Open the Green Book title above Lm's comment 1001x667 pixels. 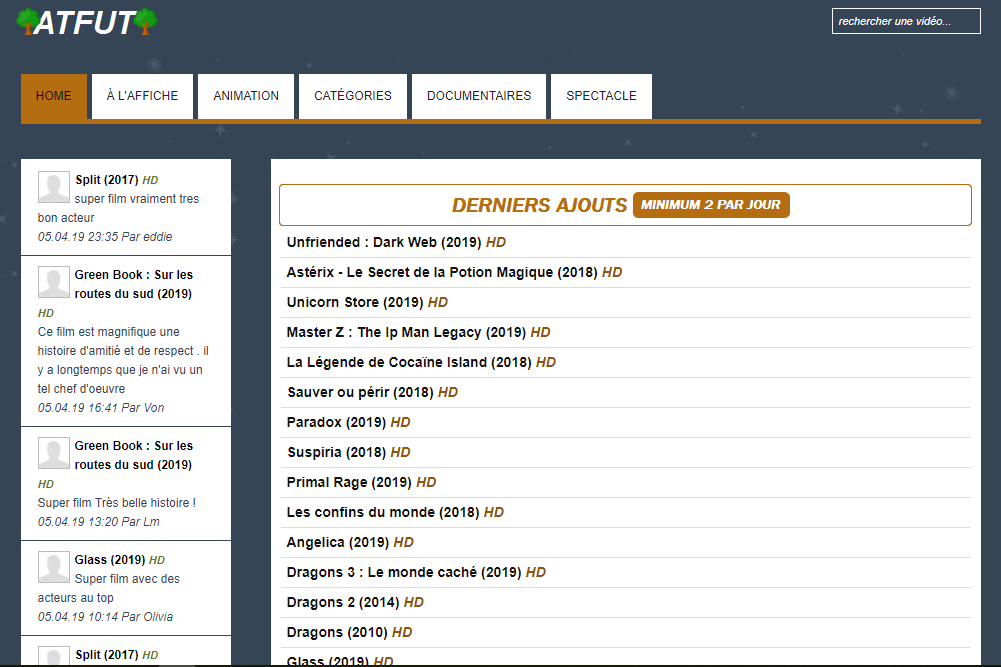(x=133, y=455)
